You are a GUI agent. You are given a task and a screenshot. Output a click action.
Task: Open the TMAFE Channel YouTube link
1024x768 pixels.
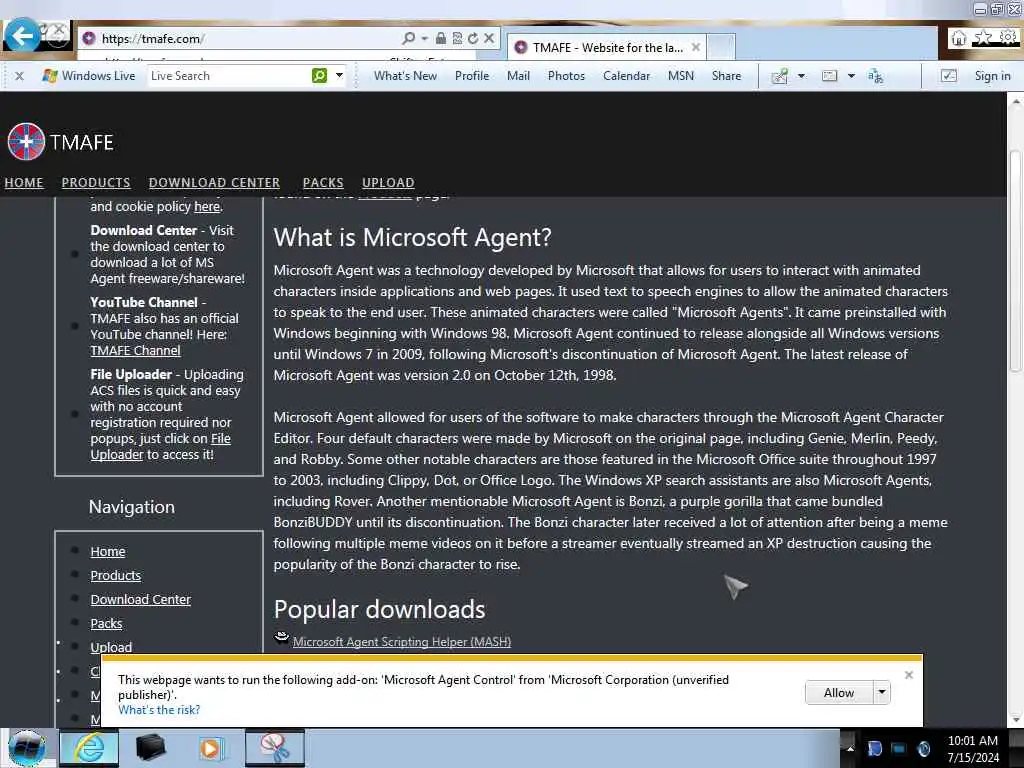pos(135,351)
